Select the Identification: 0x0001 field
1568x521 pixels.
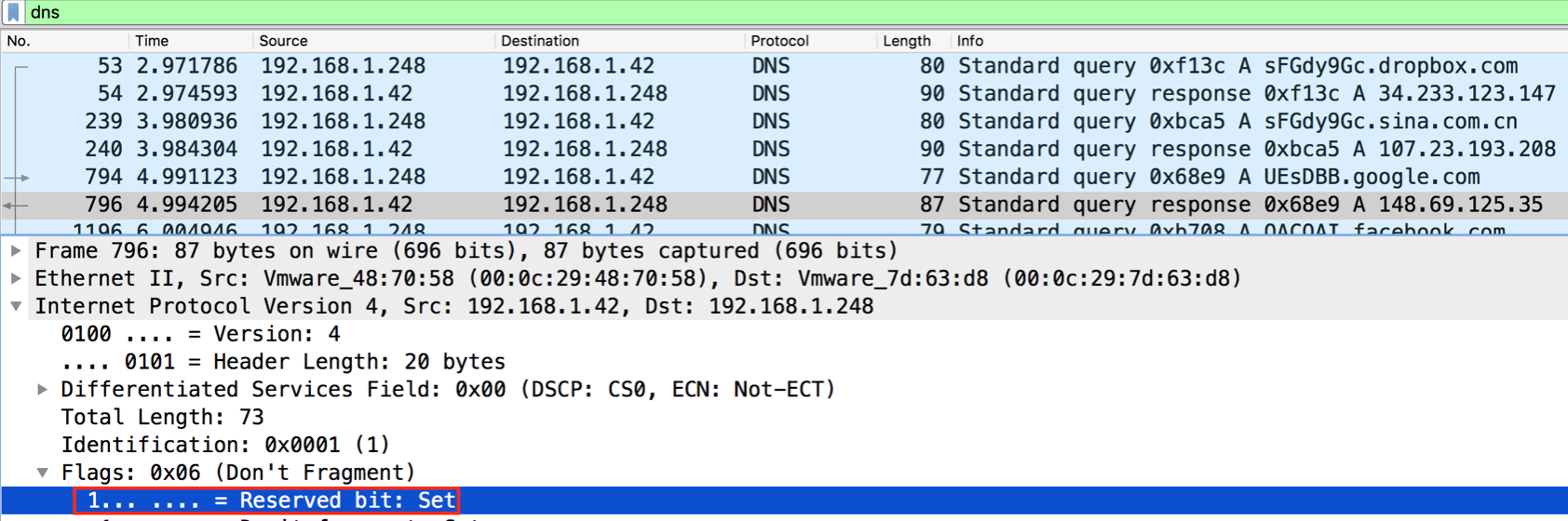pos(225,445)
